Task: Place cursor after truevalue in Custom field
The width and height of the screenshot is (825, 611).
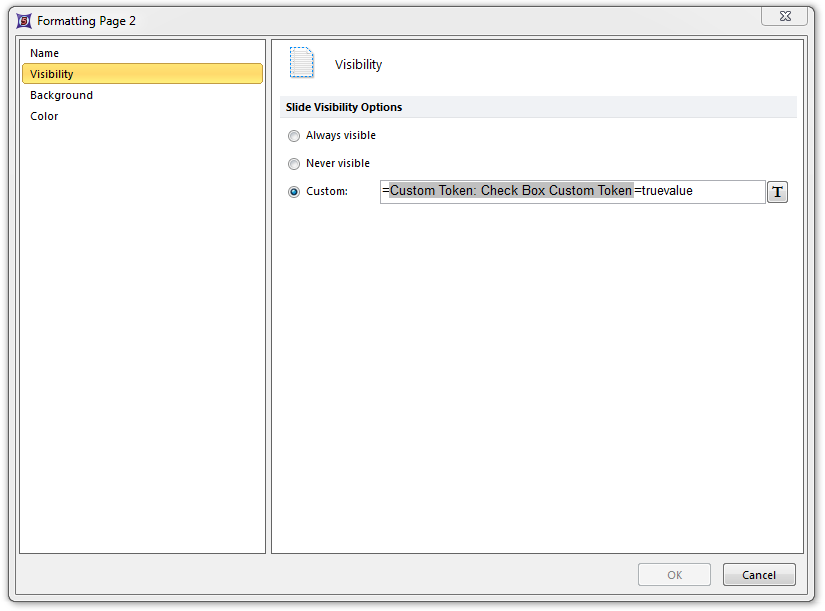Action: (x=694, y=191)
